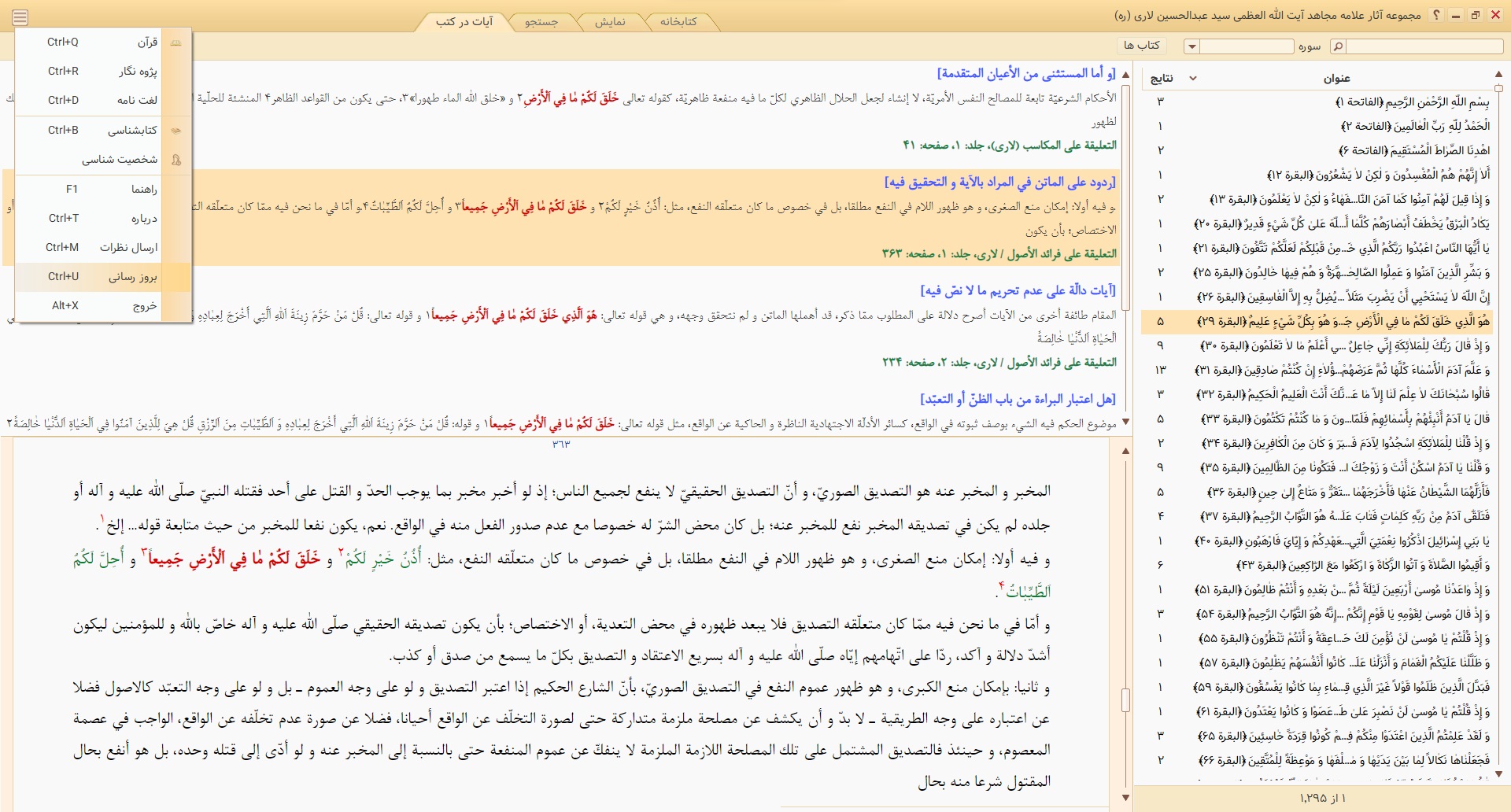
Task: Click the سوره text input box
Action: [1247, 47]
